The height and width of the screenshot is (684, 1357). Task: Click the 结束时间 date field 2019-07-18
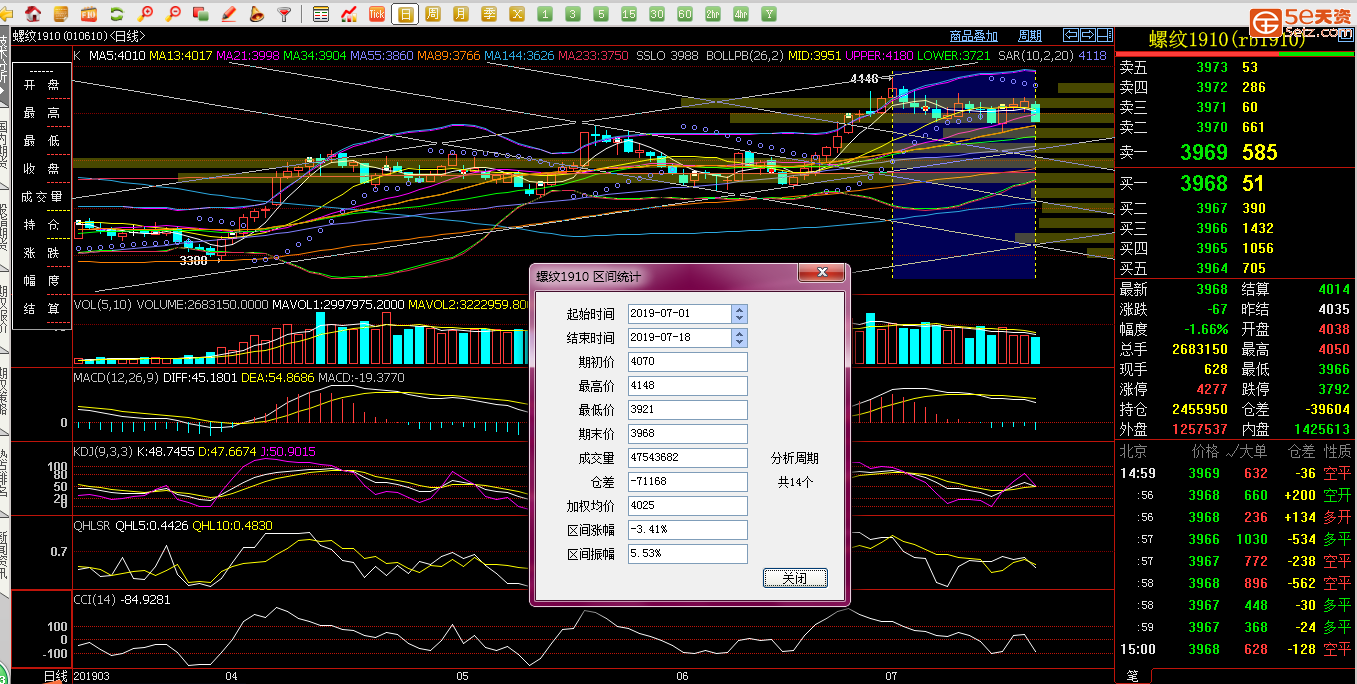click(679, 338)
